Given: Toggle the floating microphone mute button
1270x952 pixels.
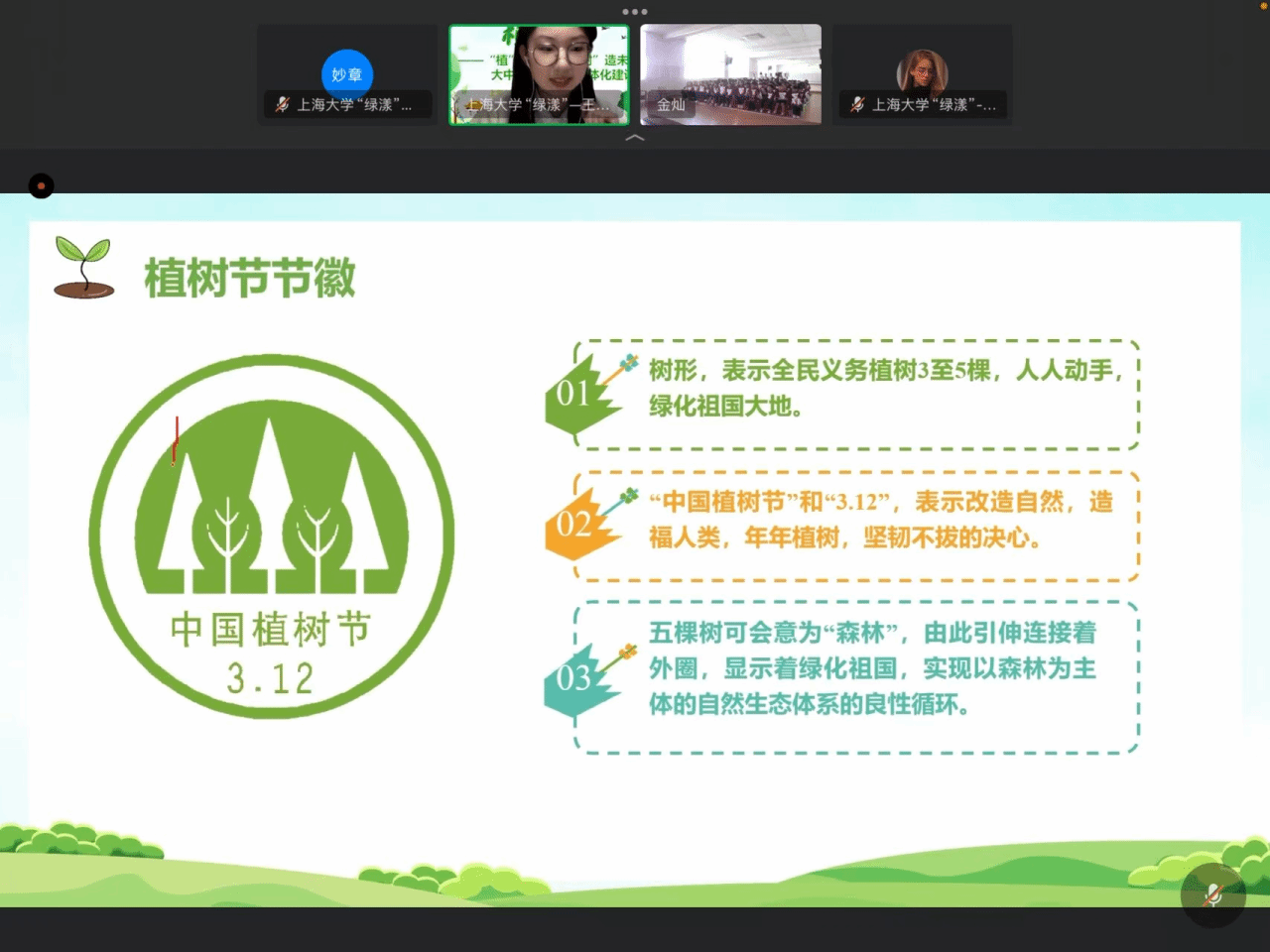Looking at the screenshot, I should 1212,895.
